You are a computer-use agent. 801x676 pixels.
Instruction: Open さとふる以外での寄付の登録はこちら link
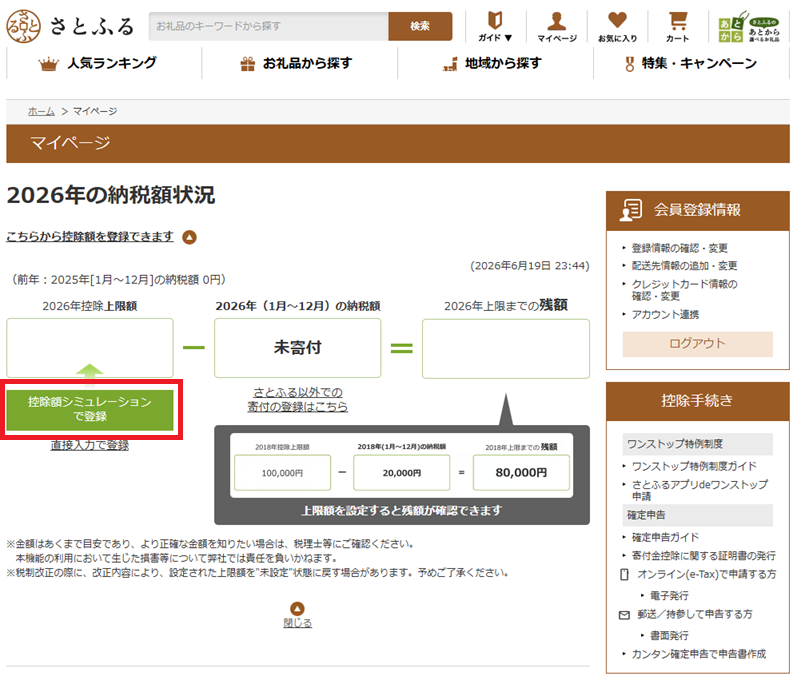pyautogui.click(x=298, y=400)
